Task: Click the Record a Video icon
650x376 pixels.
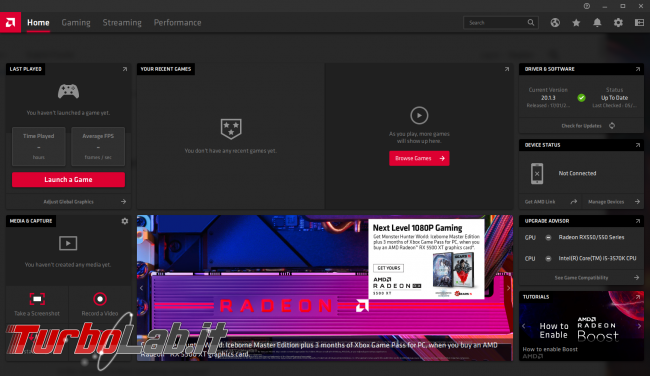Action: point(100,299)
